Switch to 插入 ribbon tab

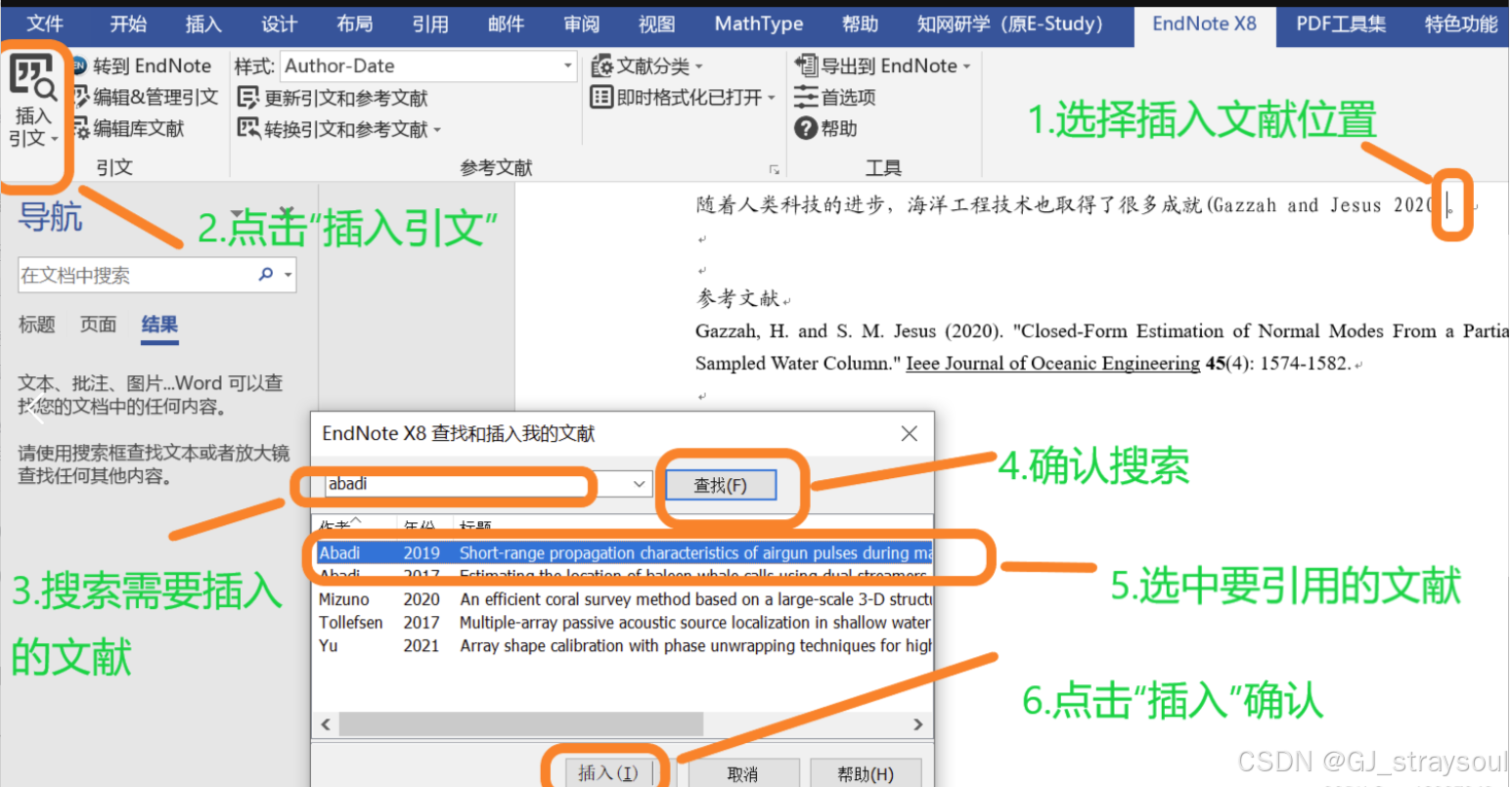click(x=202, y=24)
